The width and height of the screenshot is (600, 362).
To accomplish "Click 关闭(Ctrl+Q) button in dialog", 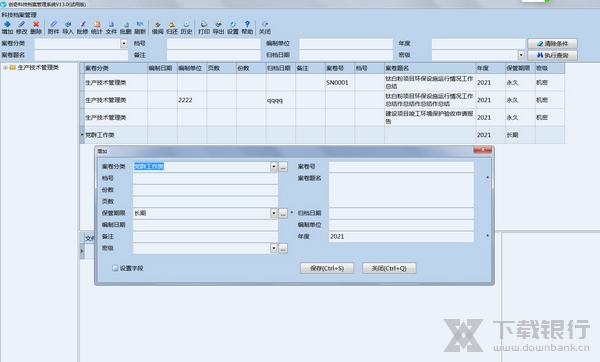I will (389, 268).
